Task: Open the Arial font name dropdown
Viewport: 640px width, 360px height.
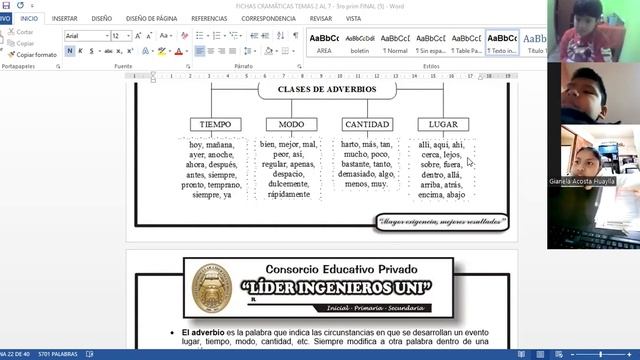Action: pos(107,36)
